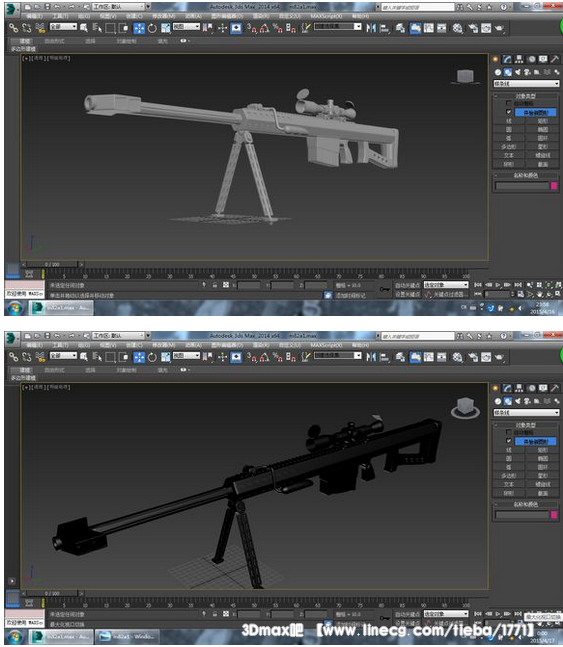Click Select and Move tool in lower screenshot

click(x=139, y=357)
